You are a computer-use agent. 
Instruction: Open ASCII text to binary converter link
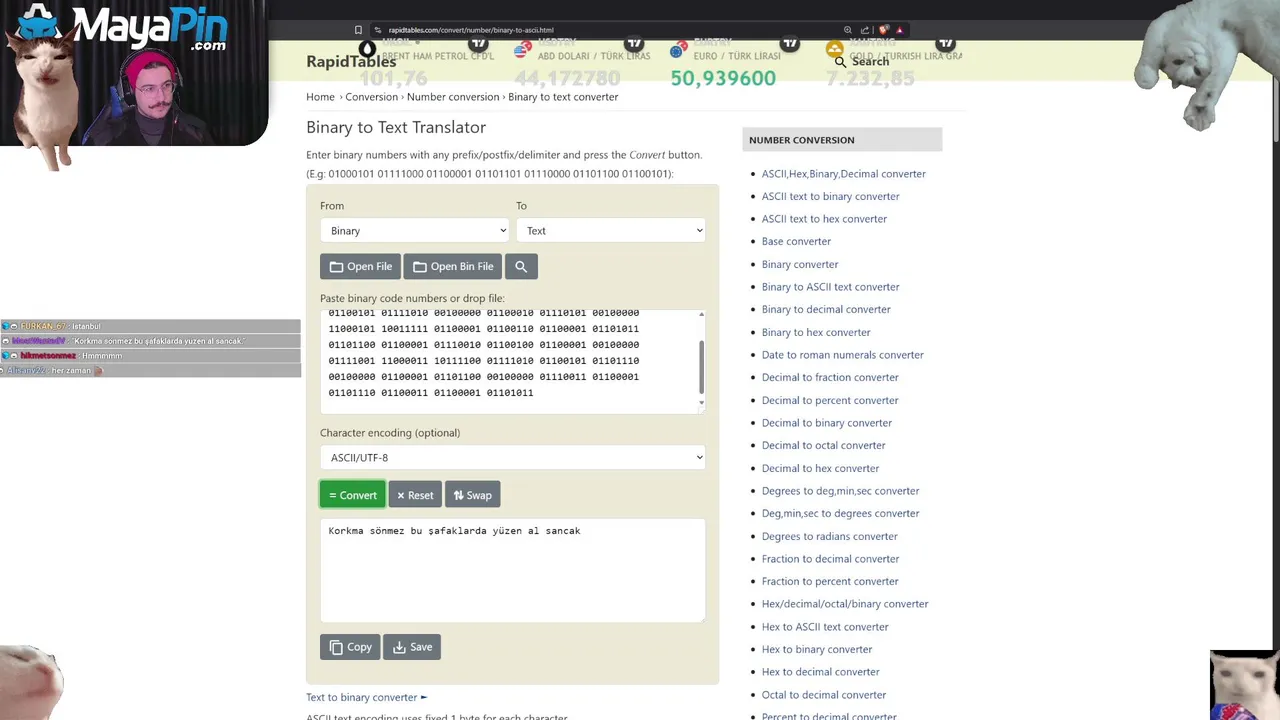pyautogui.click(x=831, y=196)
